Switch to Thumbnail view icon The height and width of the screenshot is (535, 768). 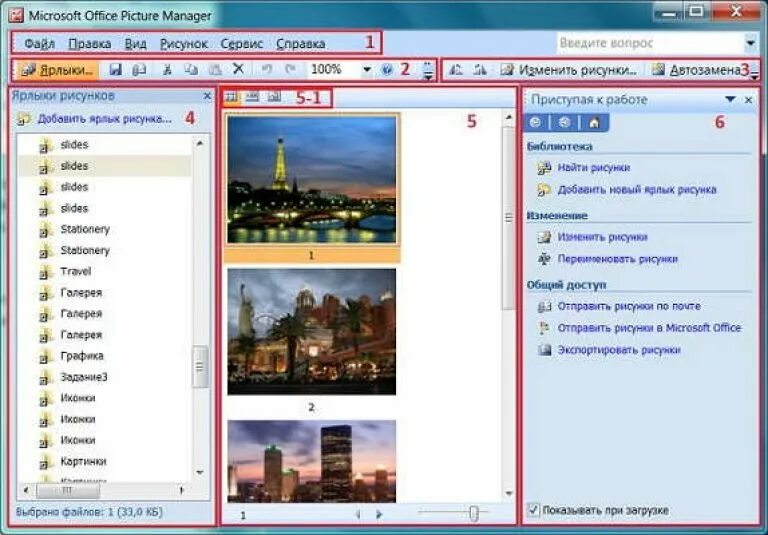tap(231, 97)
